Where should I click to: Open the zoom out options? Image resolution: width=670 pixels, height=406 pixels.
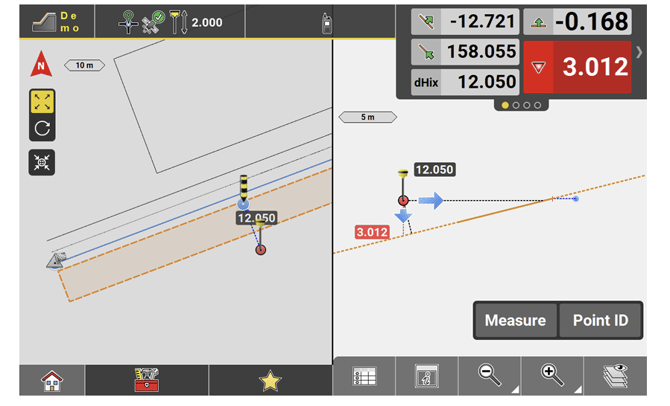point(490,377)
